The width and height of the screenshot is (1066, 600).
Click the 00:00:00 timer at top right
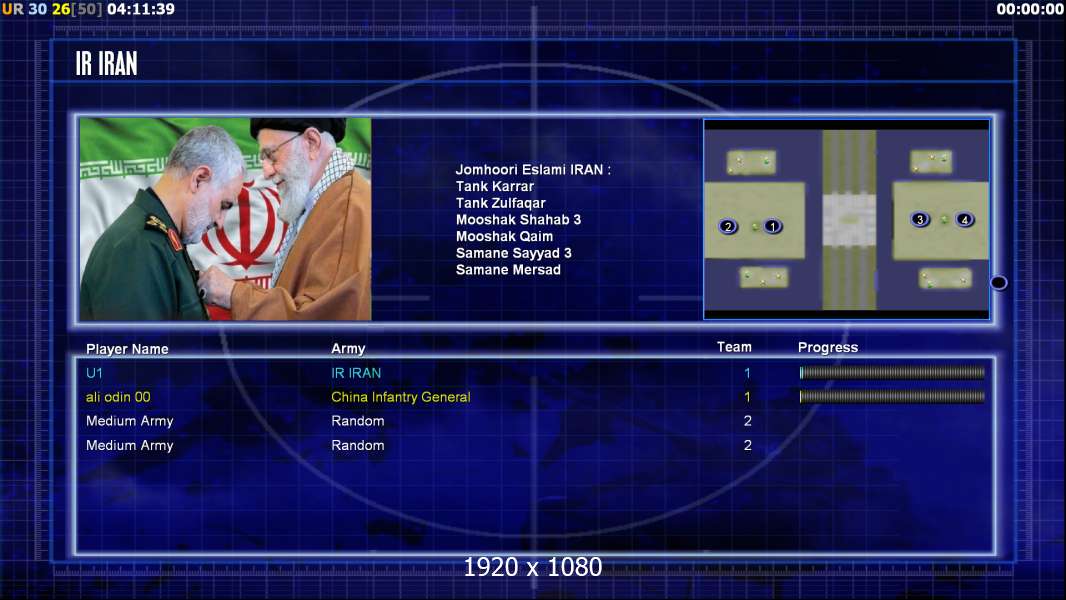[1030, 9]
